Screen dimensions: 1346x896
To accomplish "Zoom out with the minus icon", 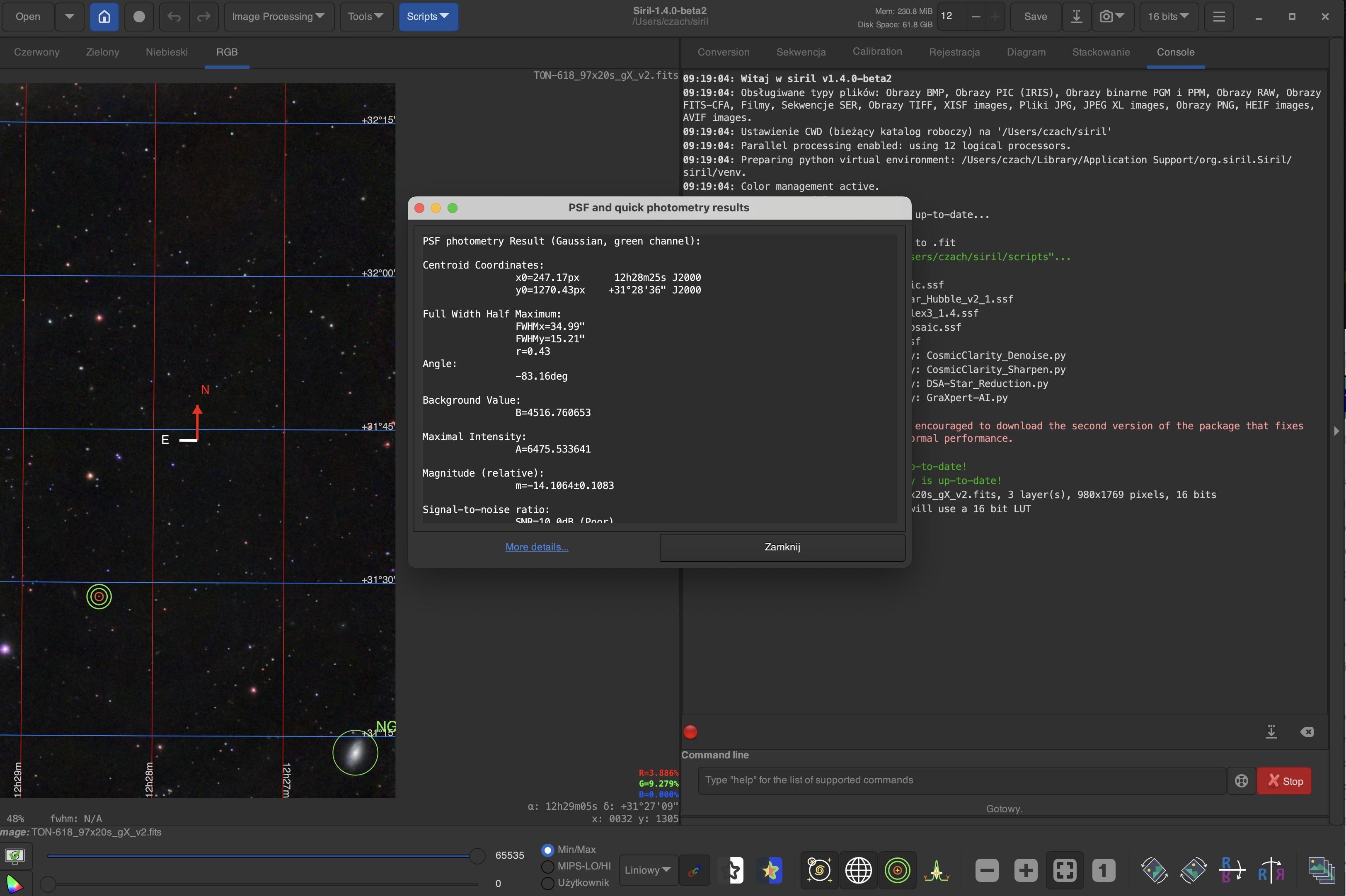I will [987, 870].
